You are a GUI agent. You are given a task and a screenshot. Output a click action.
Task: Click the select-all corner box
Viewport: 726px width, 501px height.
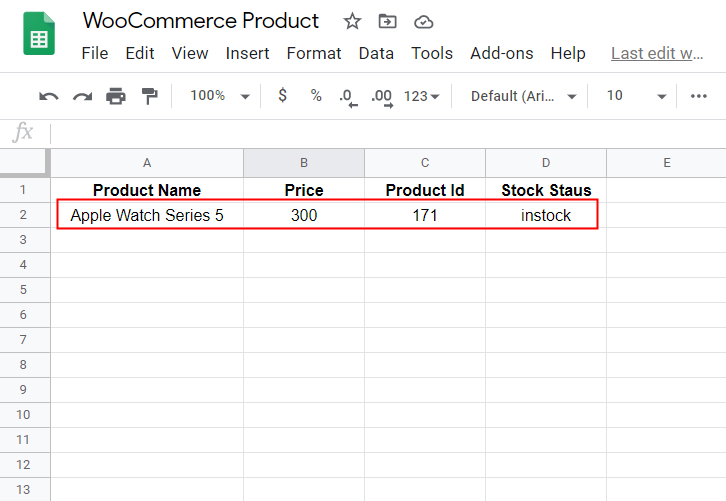(25, 163)
